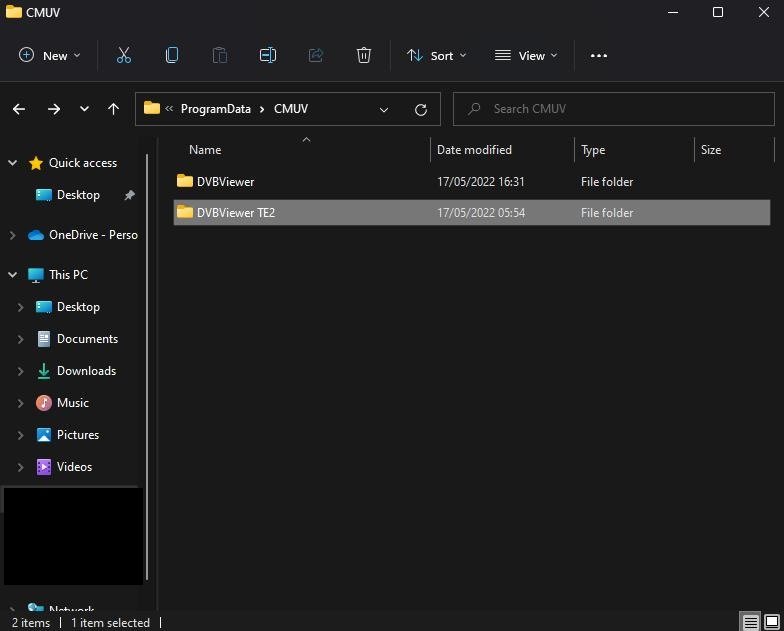This screenshot has height=631, width=784.
Task: Open the New item dropdown
Action: point(50,56)
